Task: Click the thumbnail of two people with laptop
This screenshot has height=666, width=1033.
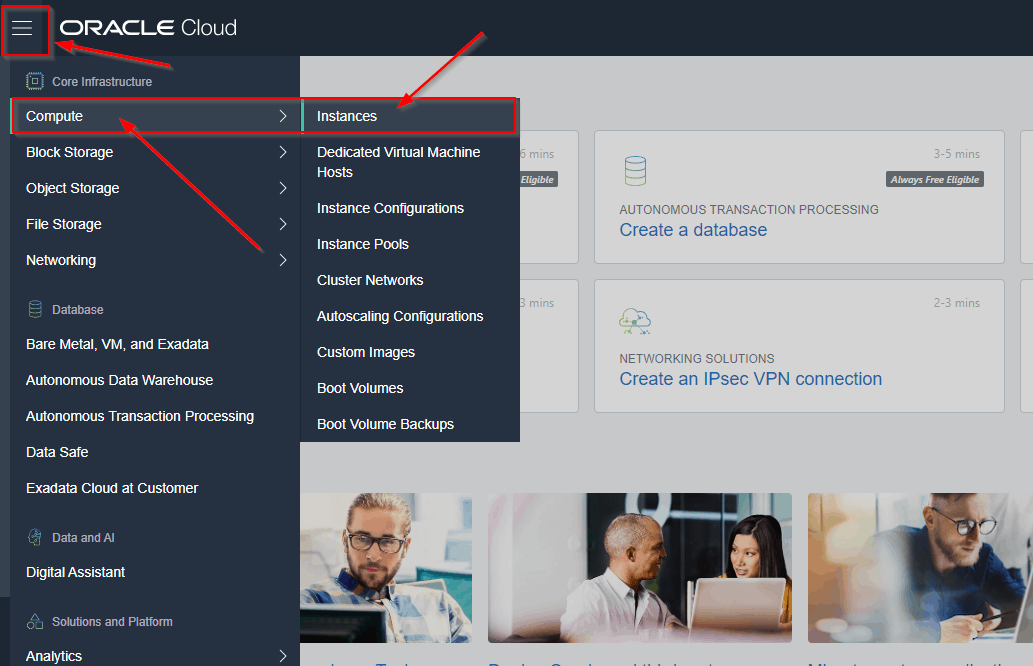Action: (x=640, y=568)
